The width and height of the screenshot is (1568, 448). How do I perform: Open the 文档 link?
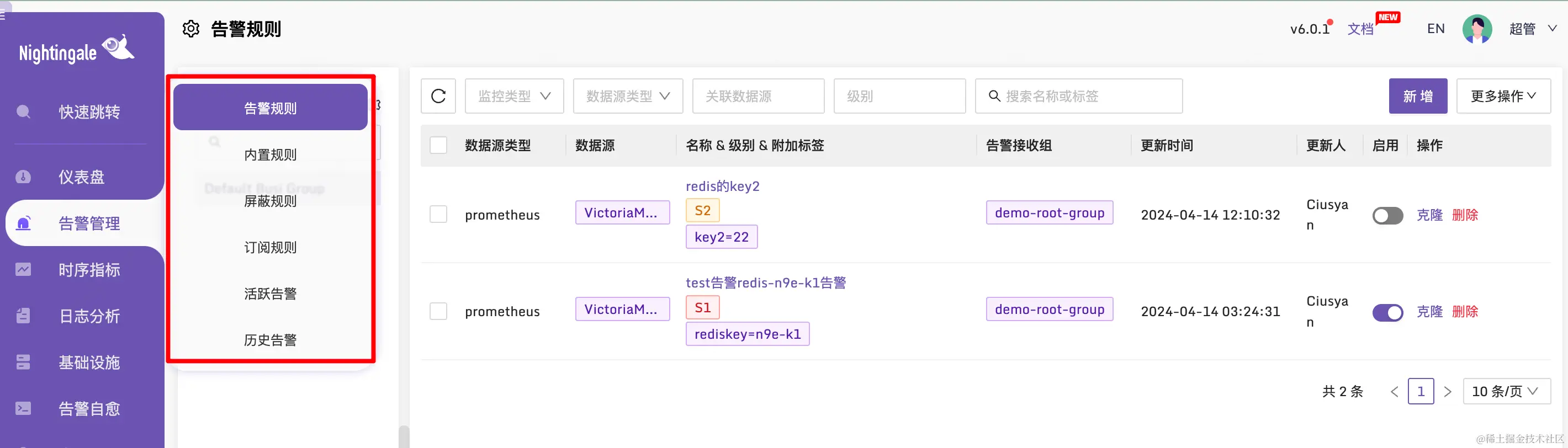1360,29
